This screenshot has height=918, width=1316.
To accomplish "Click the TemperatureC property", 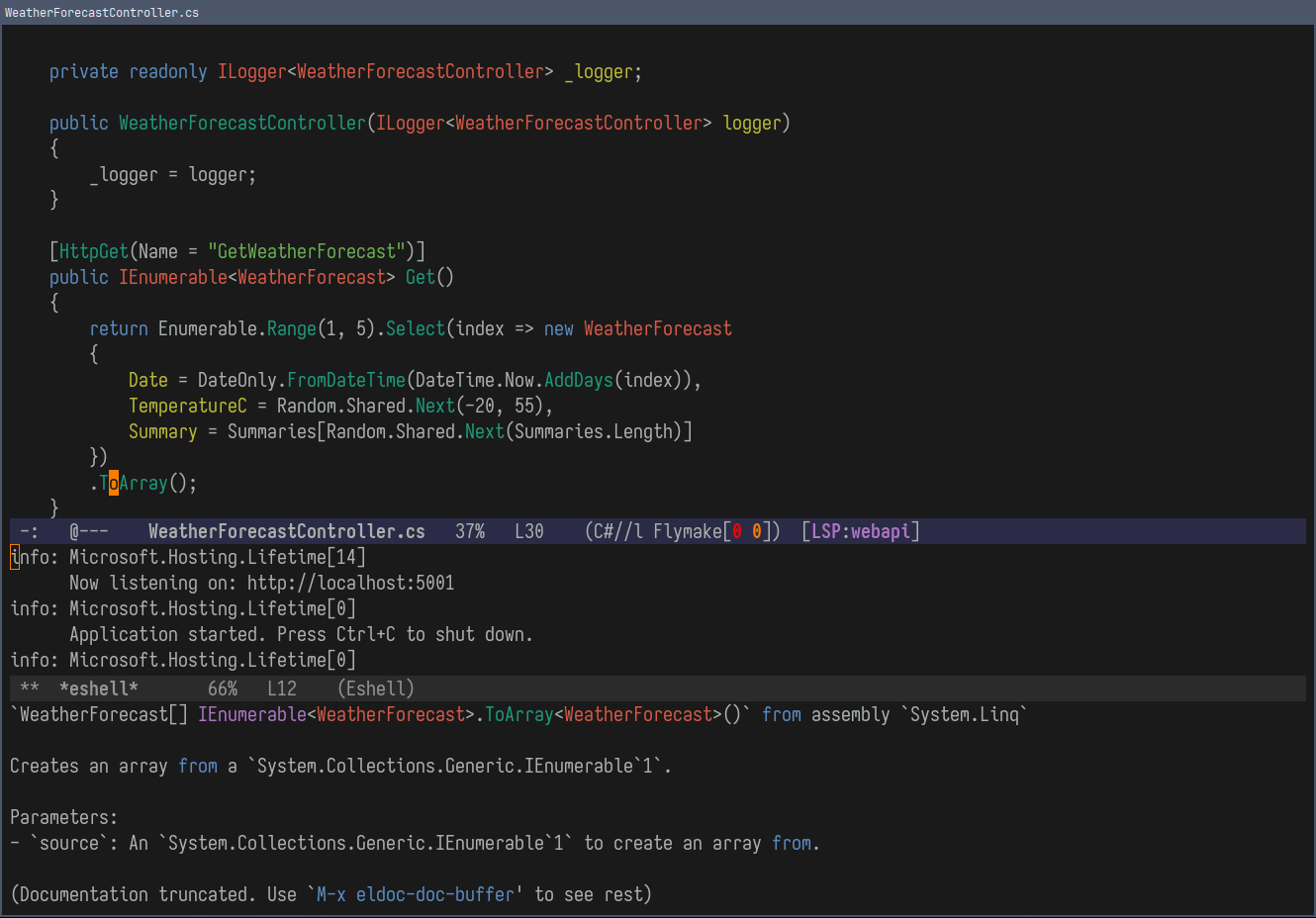I will (x=188, y=406).
